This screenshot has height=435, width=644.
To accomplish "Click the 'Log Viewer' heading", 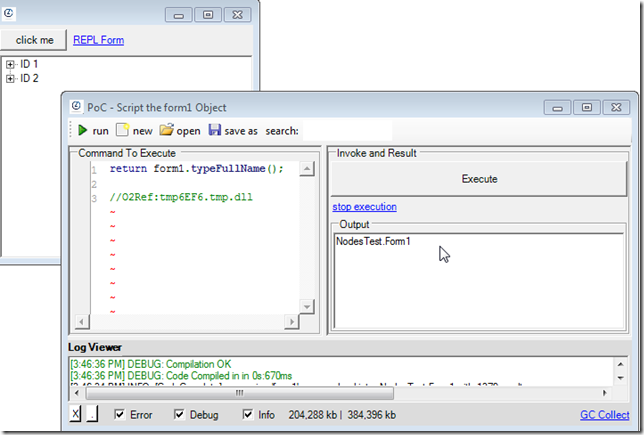I will (x=95, y=348).
